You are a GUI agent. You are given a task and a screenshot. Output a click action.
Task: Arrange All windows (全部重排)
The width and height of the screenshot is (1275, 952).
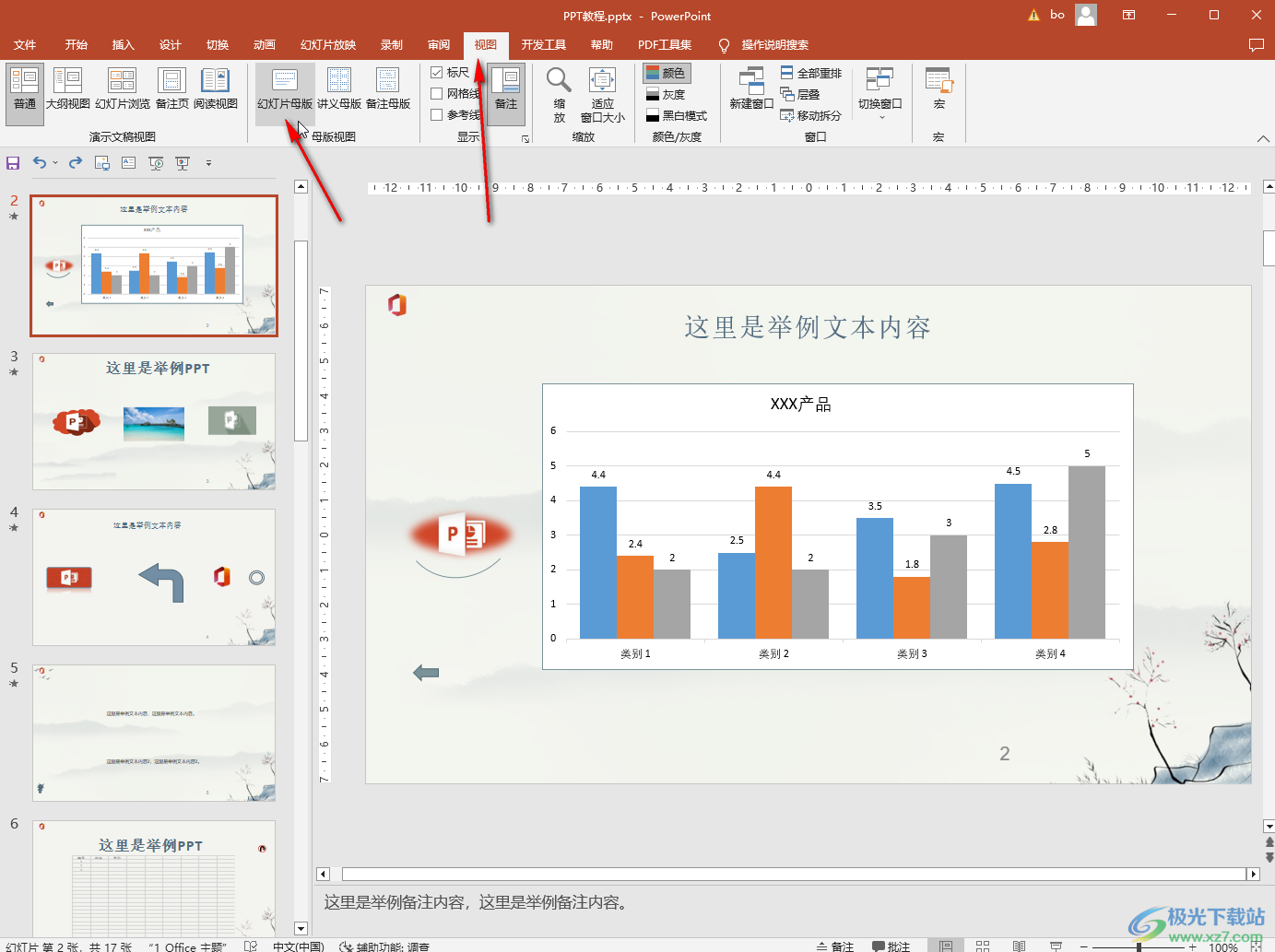point(811,73)
